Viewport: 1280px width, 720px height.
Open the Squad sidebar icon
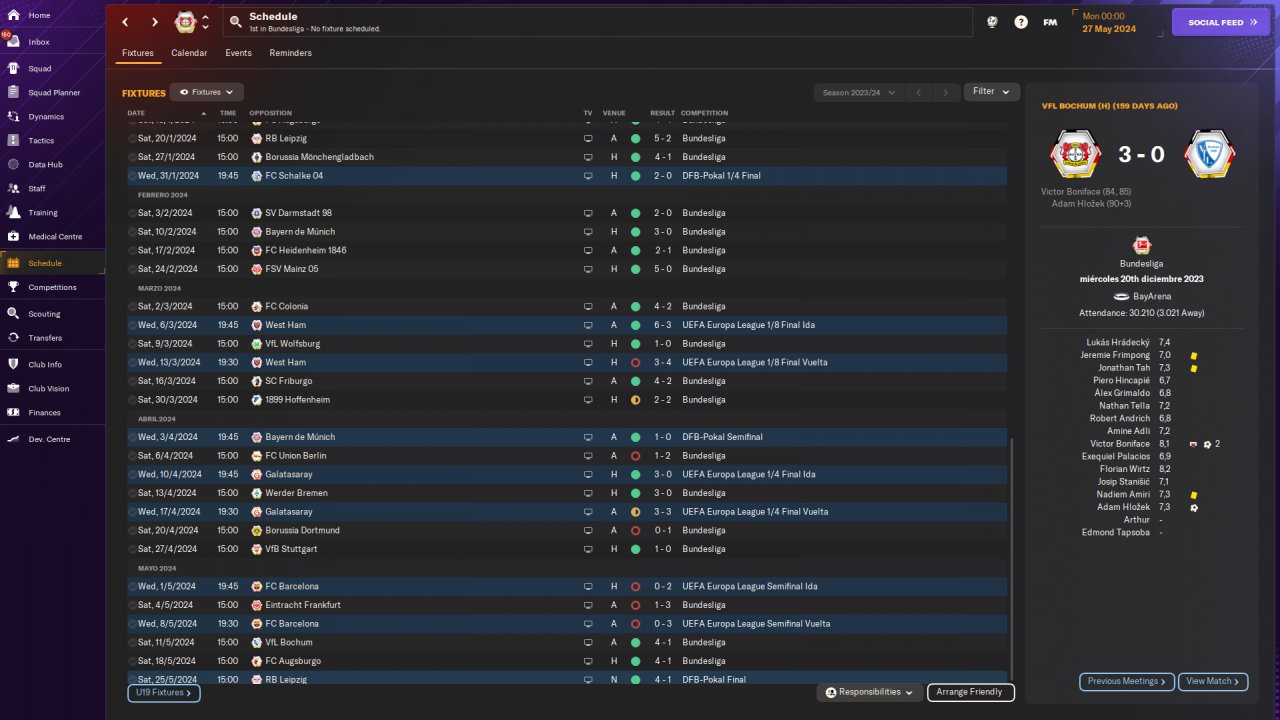coord(13,69)
